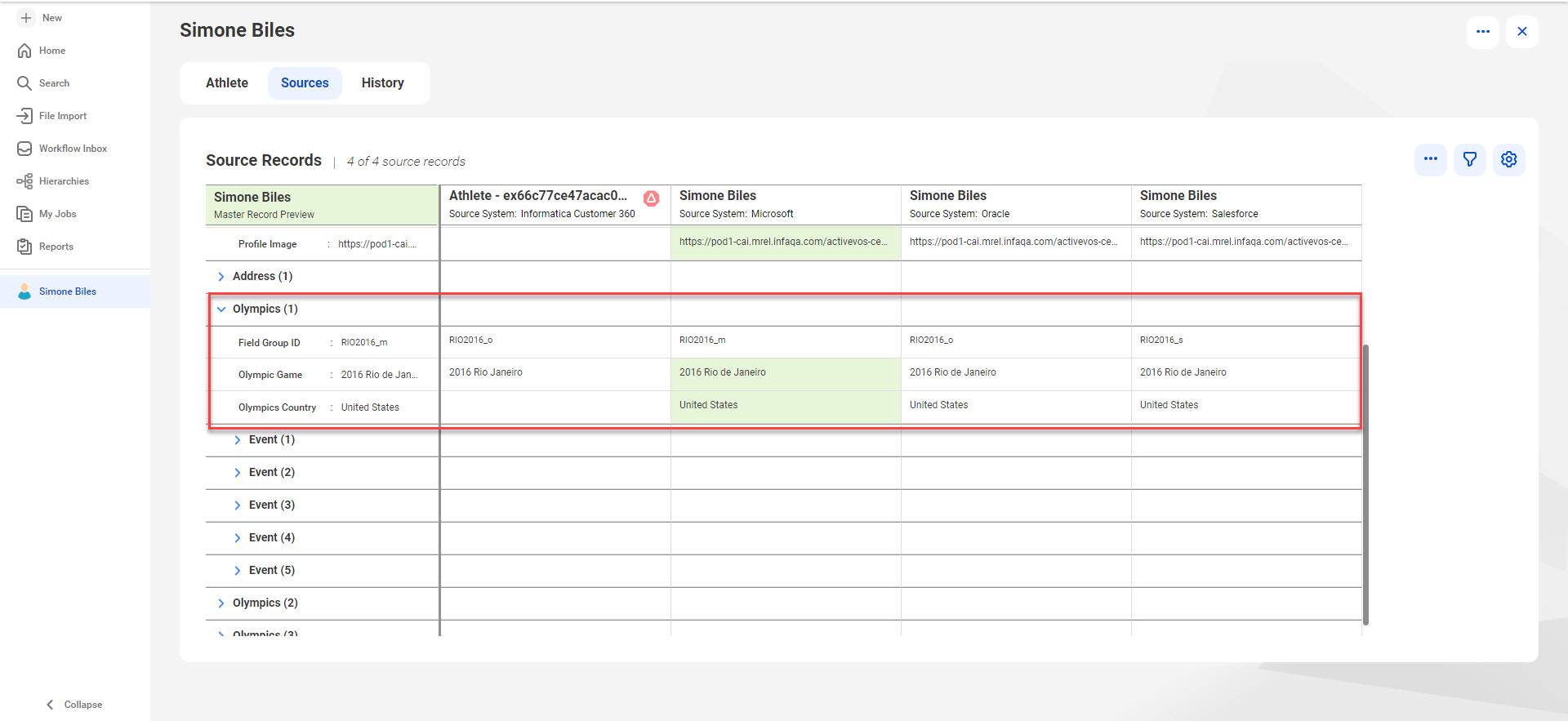
Task: Switch to the History tab
Action: pos(383,83)
